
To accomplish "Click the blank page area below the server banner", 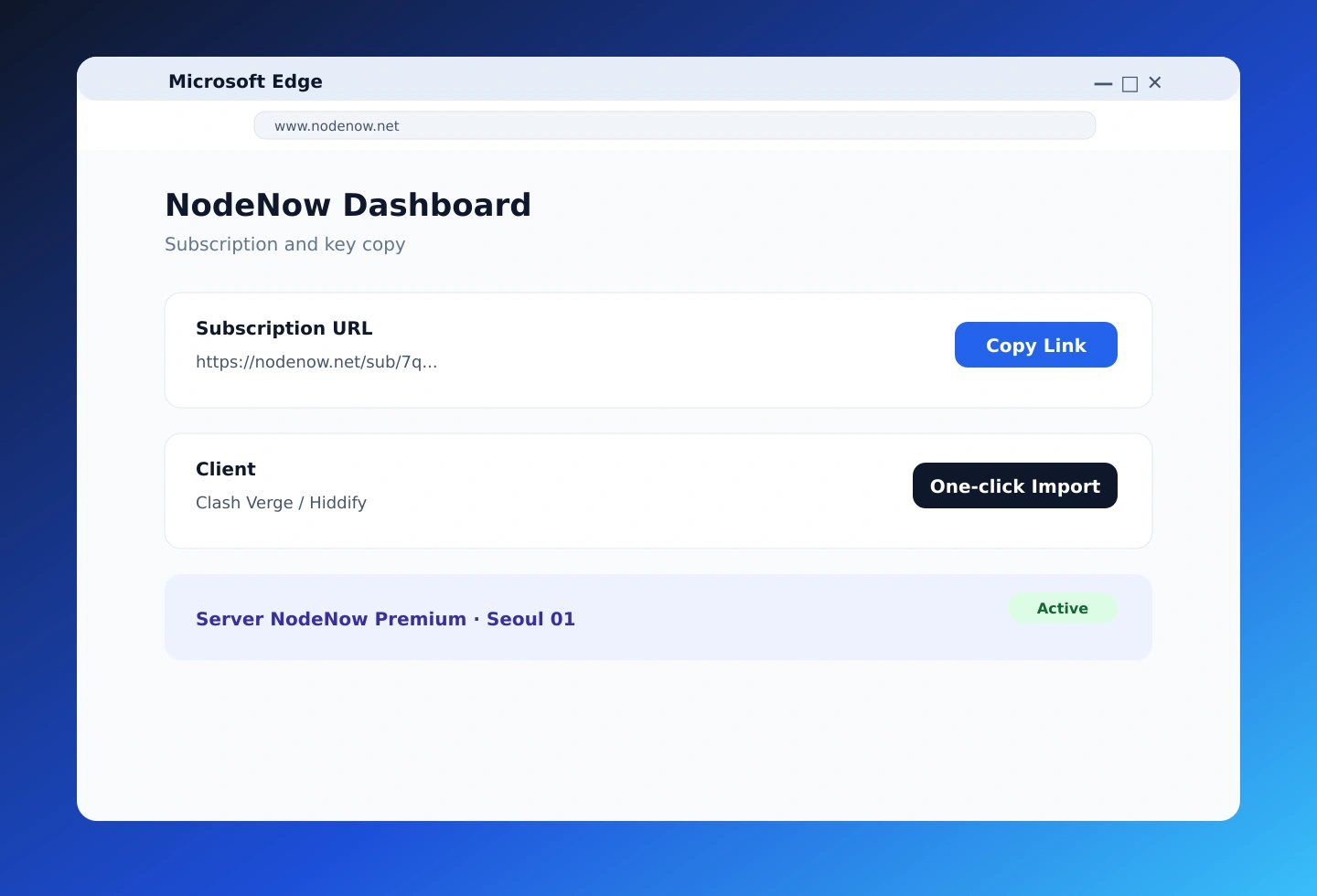I will 658,741.
